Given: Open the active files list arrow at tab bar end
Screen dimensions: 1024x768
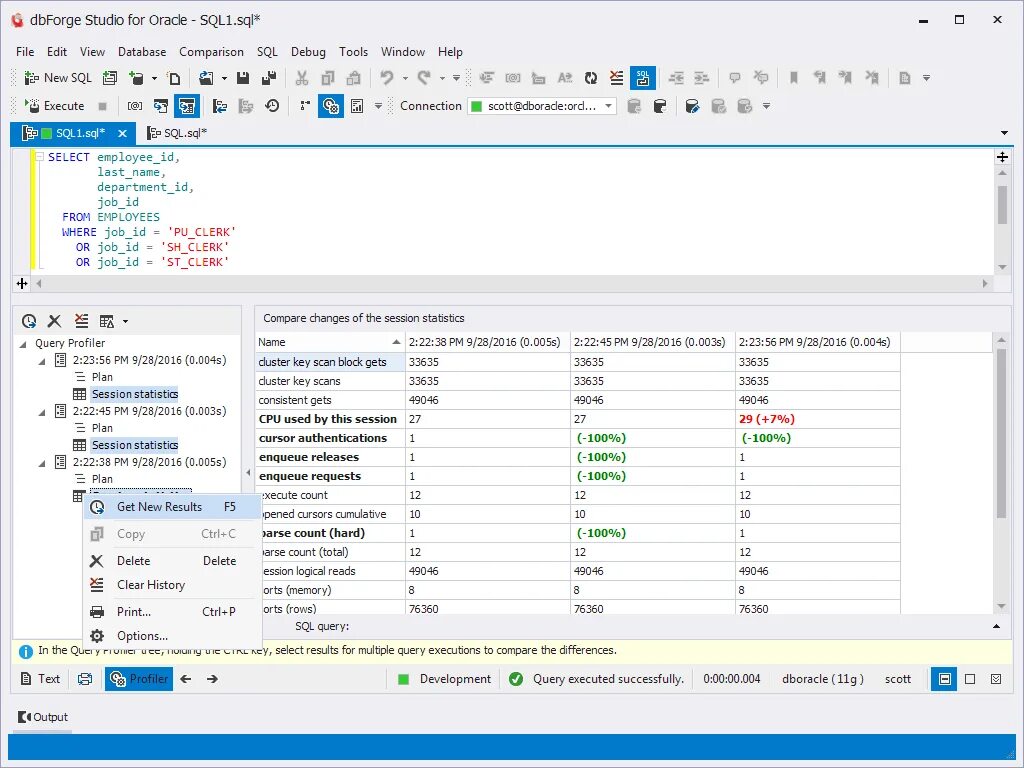Looking at the screenshot, I should (x=1004, y=133).
